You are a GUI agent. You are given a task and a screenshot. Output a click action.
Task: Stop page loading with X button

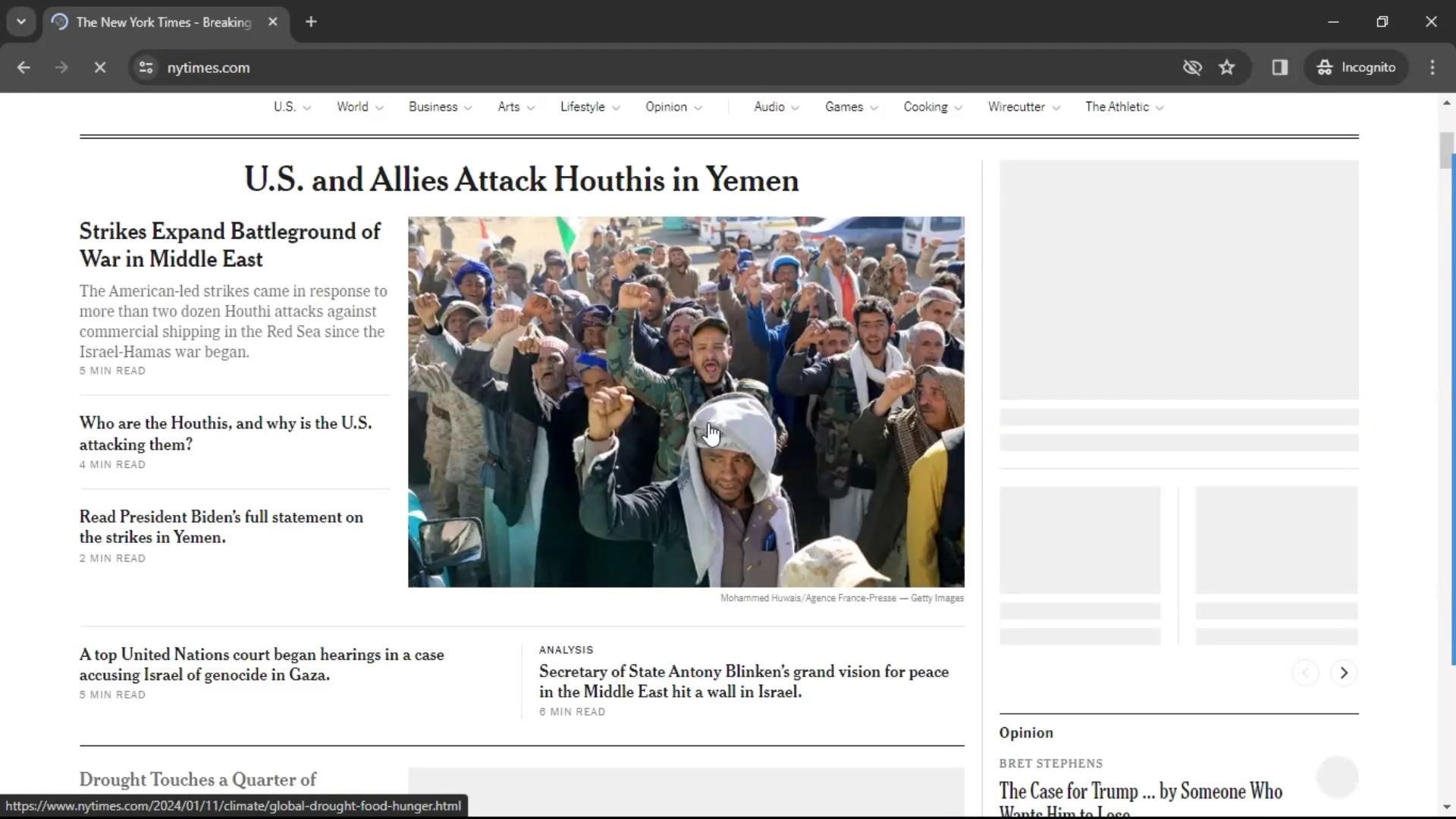(99, 67)
